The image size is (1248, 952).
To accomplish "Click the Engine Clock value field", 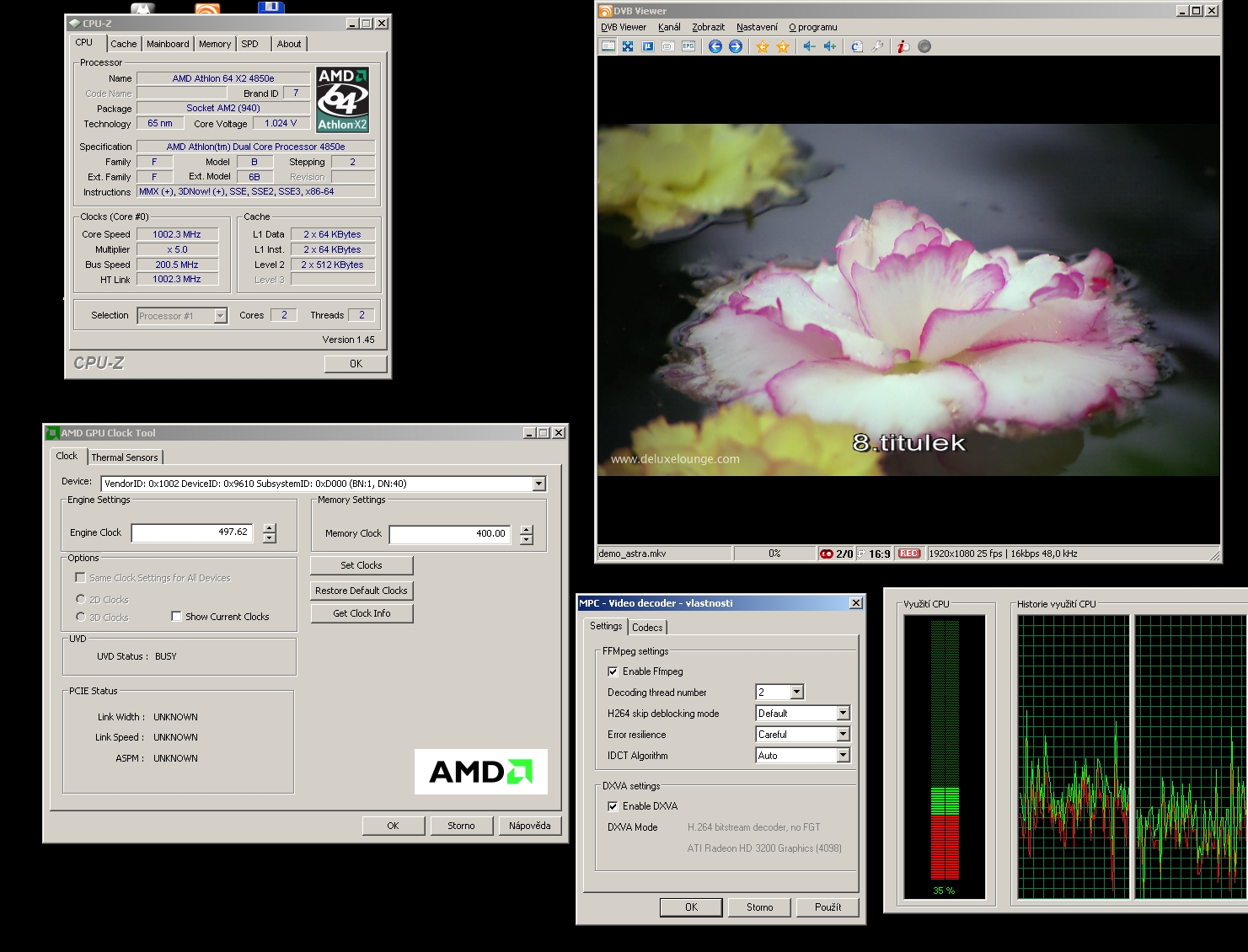I will [192, 532].
